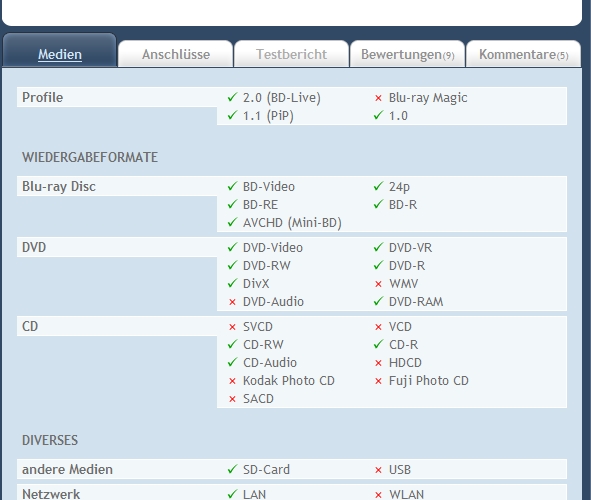The image size is (591, 500).
Task: Select the CD row label
Action: 30,326
